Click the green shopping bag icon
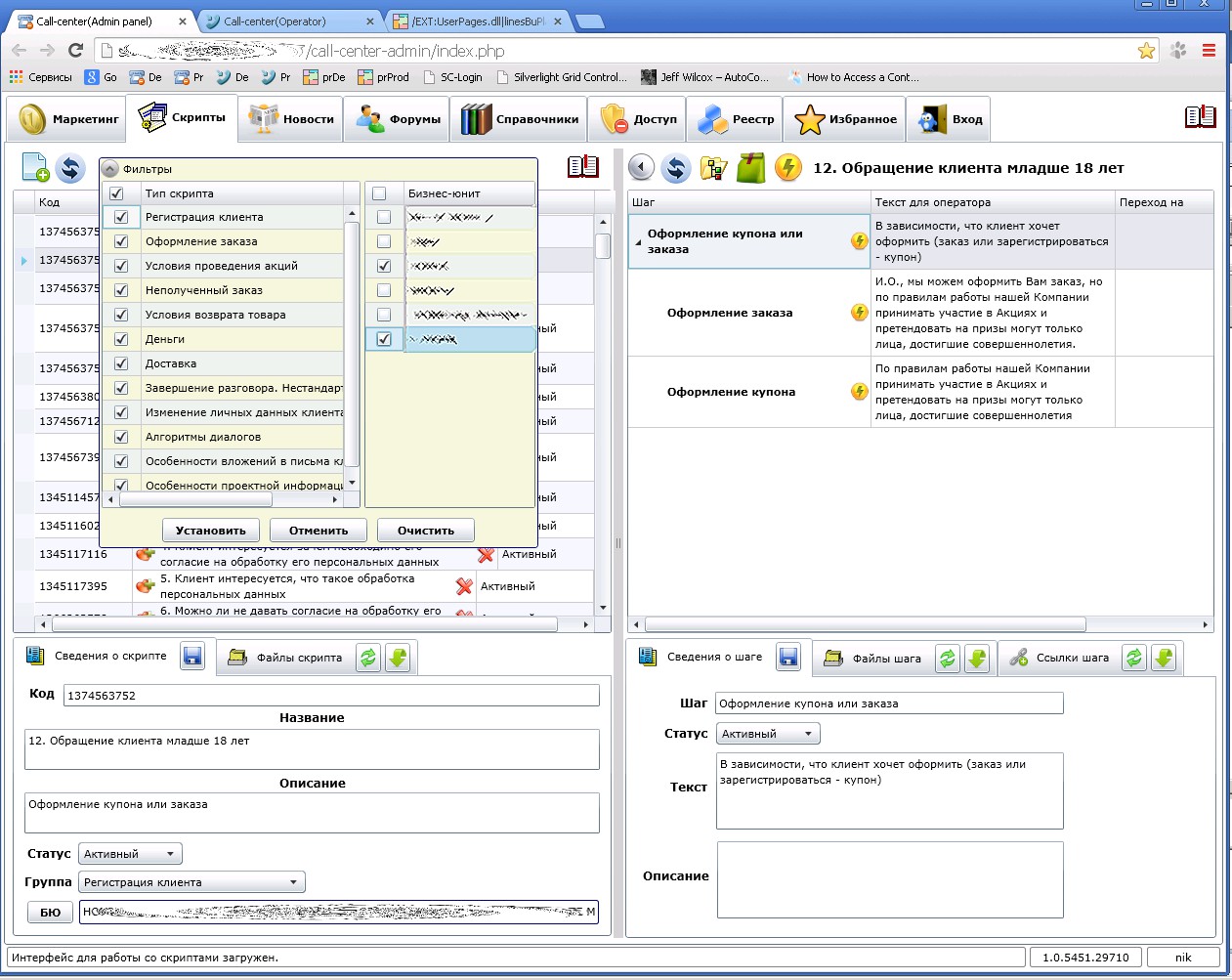Image resolution: width=1232 pixels, height=980 pixels. [751, 167]
